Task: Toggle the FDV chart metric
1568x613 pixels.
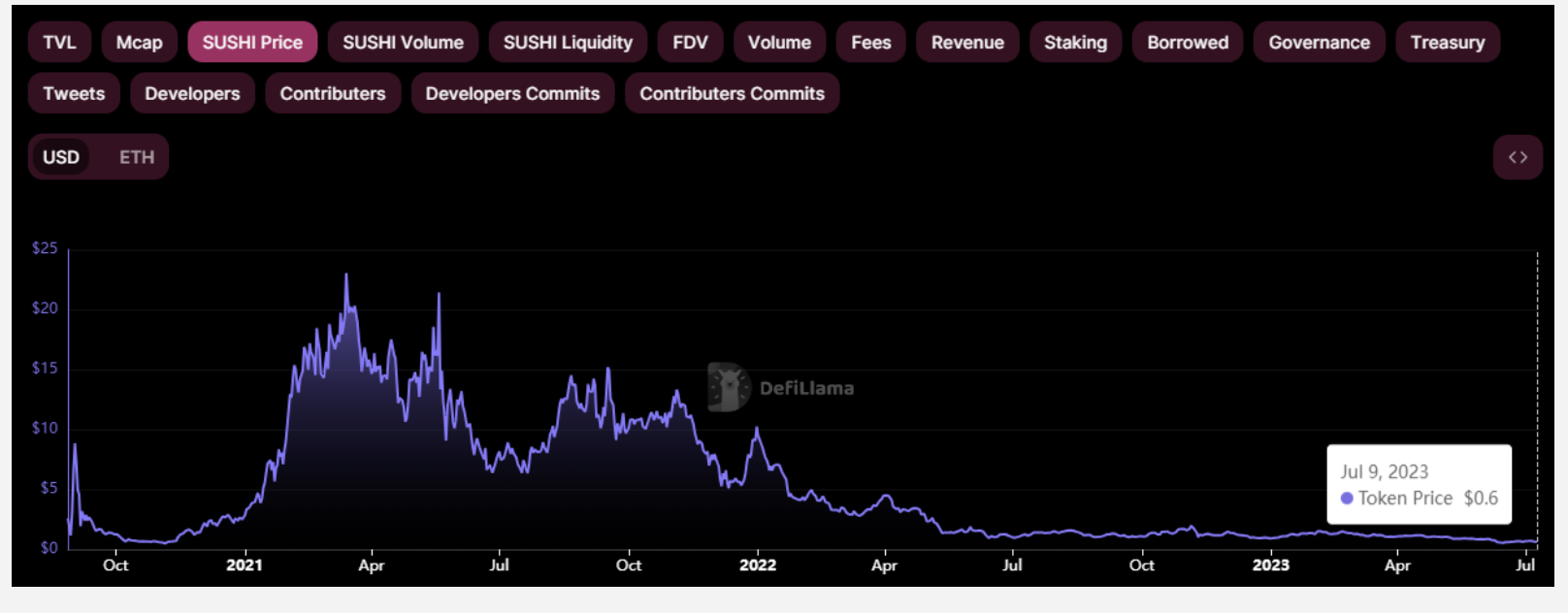Action: pos(690,43)
